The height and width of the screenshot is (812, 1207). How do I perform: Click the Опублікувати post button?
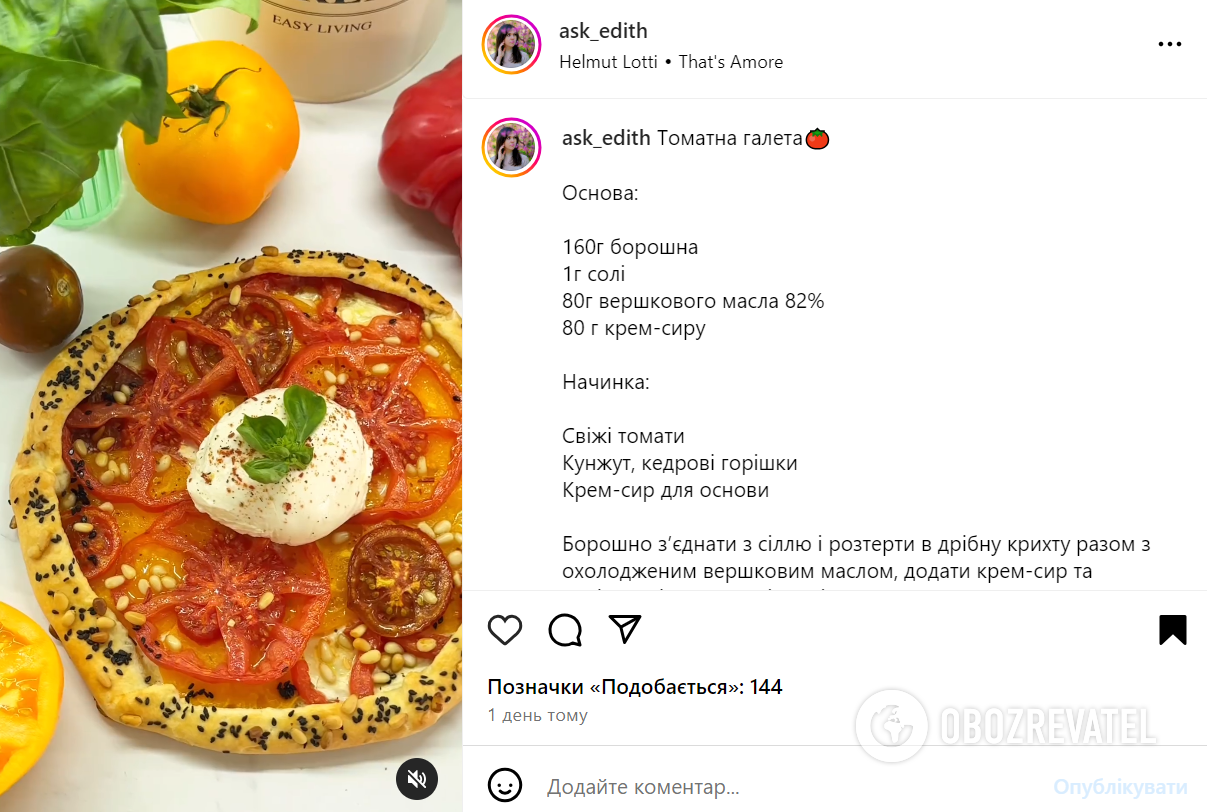coord(1120,787)
